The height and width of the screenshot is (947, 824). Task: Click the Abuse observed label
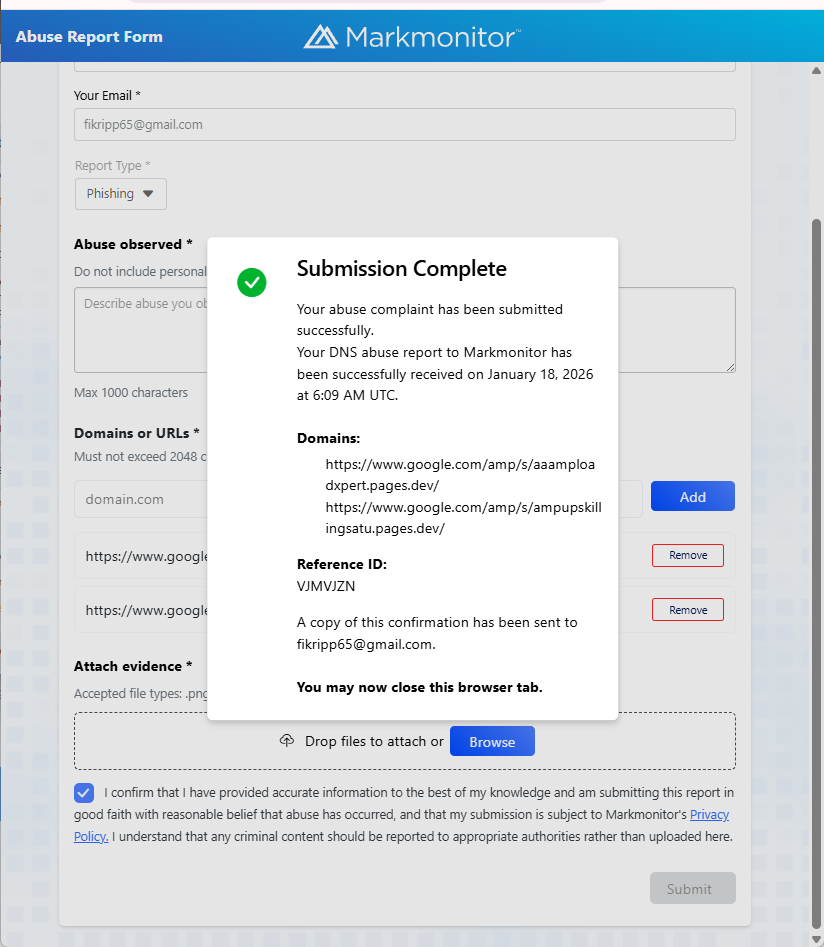pyautogui.click(x=133, y=244)
